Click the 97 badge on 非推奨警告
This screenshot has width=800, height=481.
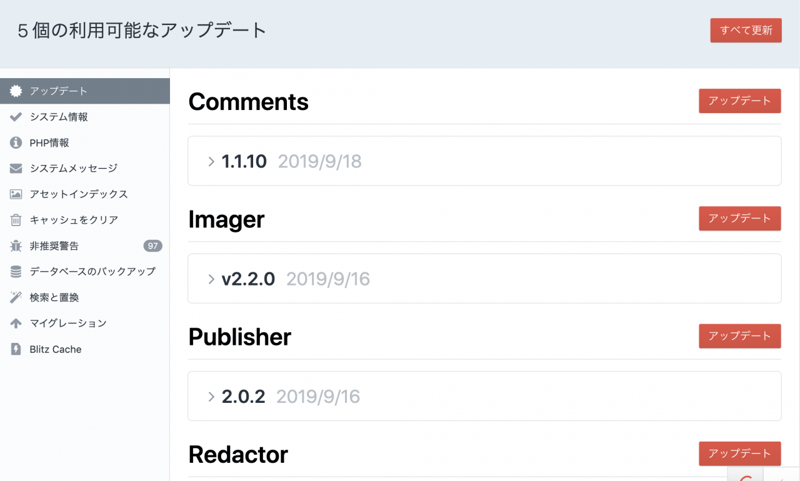[152, 246]
